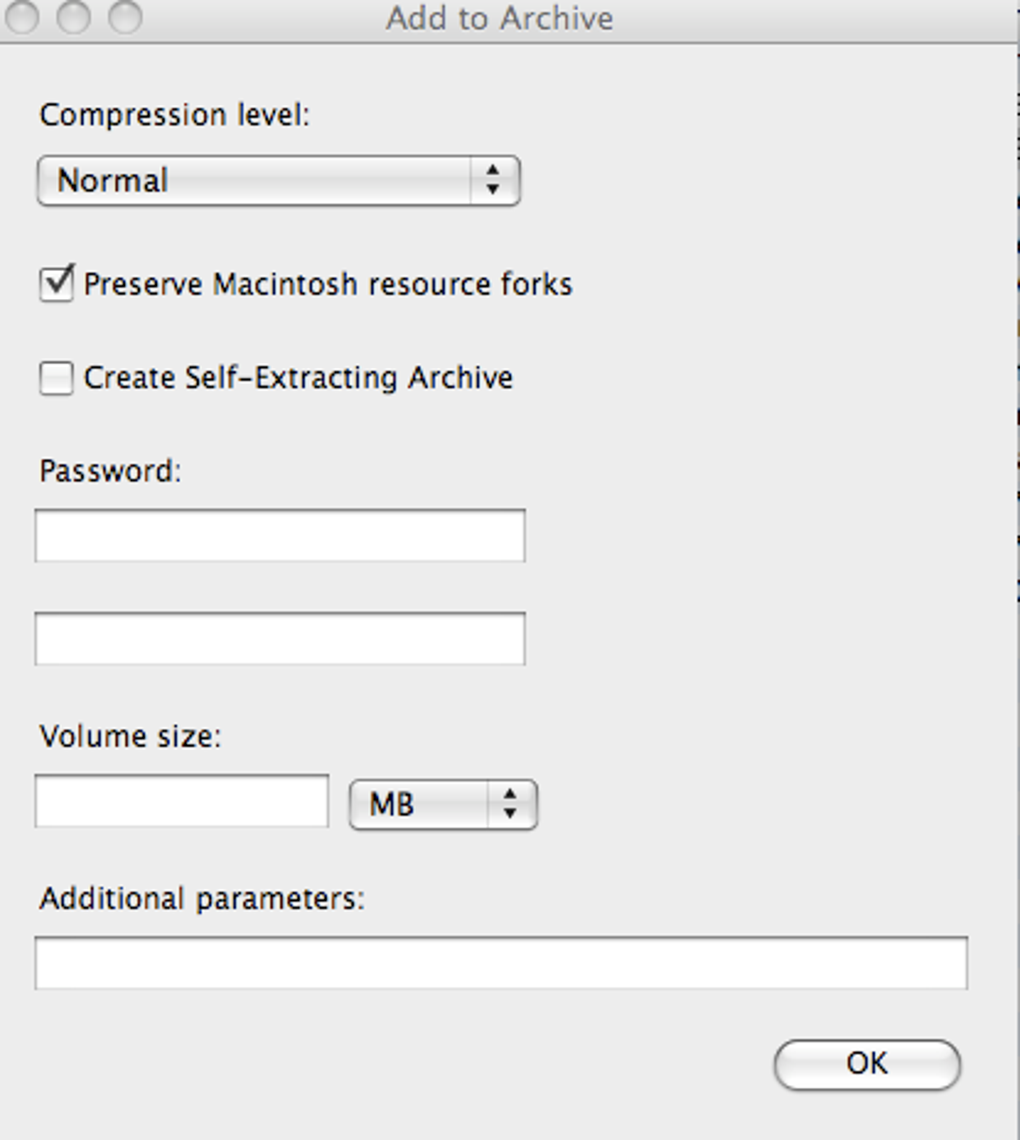Minimize the Add to Archive dialog
Viewport: 1020px width, 1140px height.
(73, 17)
